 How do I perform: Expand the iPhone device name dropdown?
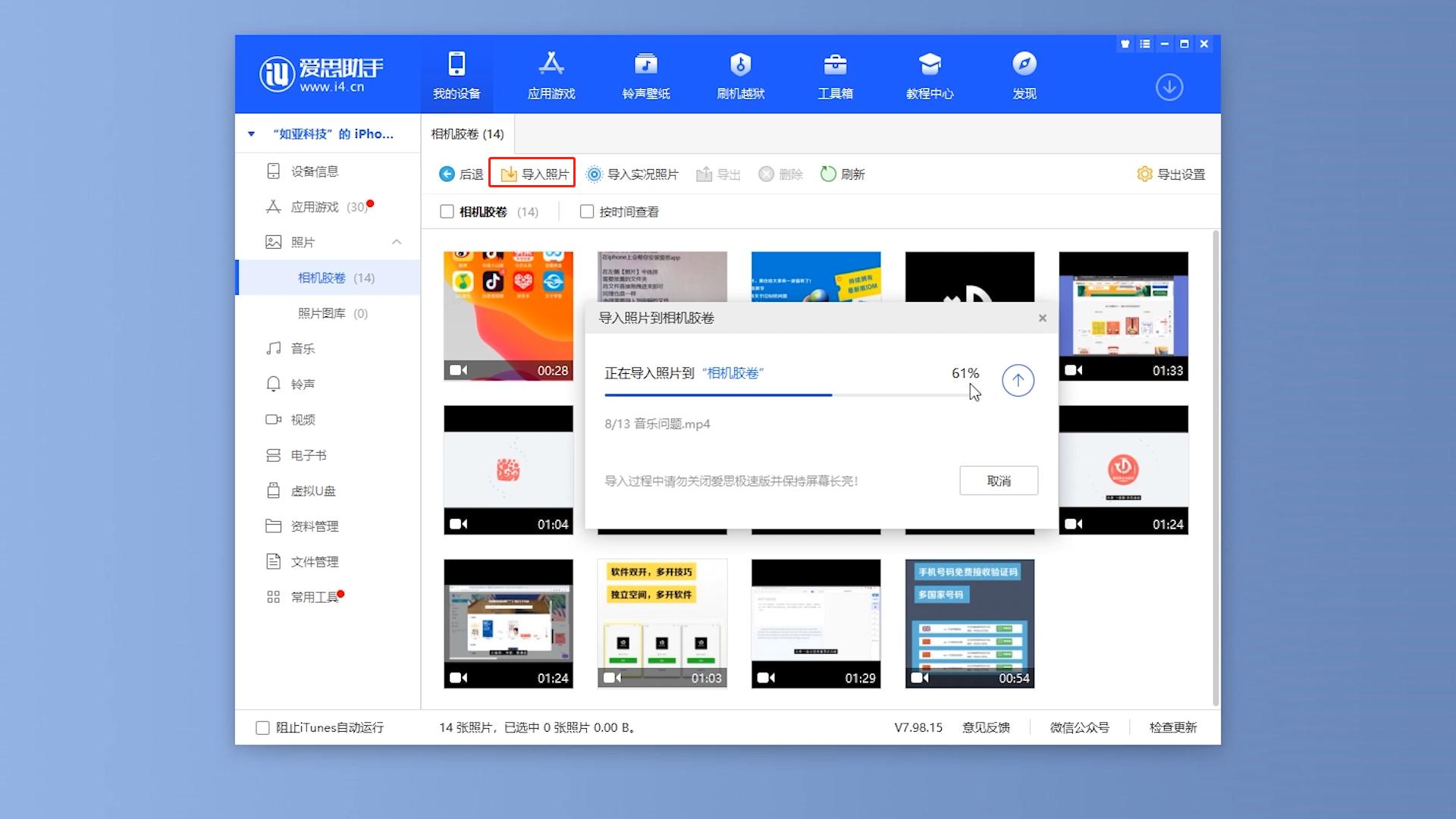pyautogui.click(x=252, y=133)
